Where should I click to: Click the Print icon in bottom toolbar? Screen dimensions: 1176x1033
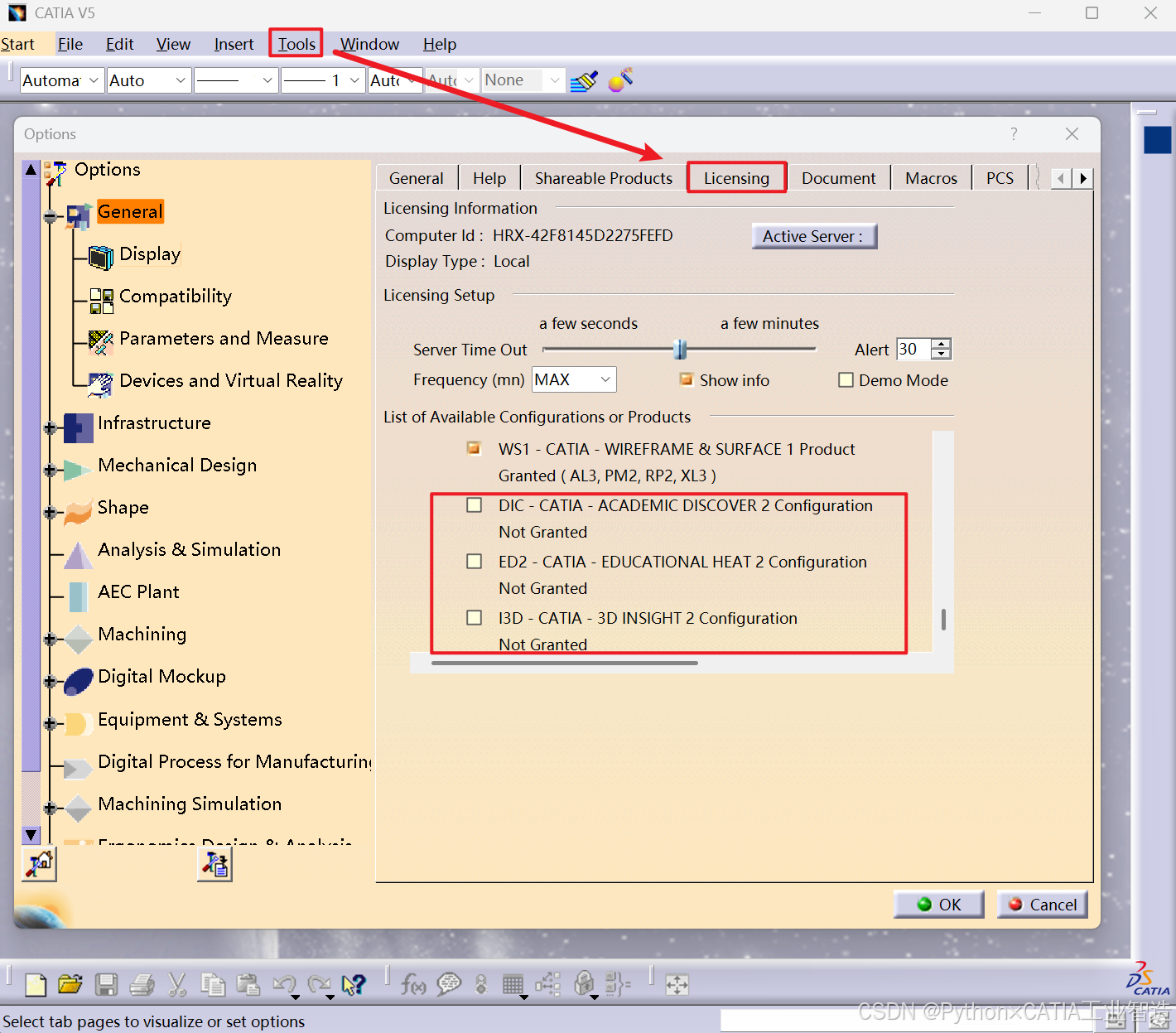[x=142, y=984]
